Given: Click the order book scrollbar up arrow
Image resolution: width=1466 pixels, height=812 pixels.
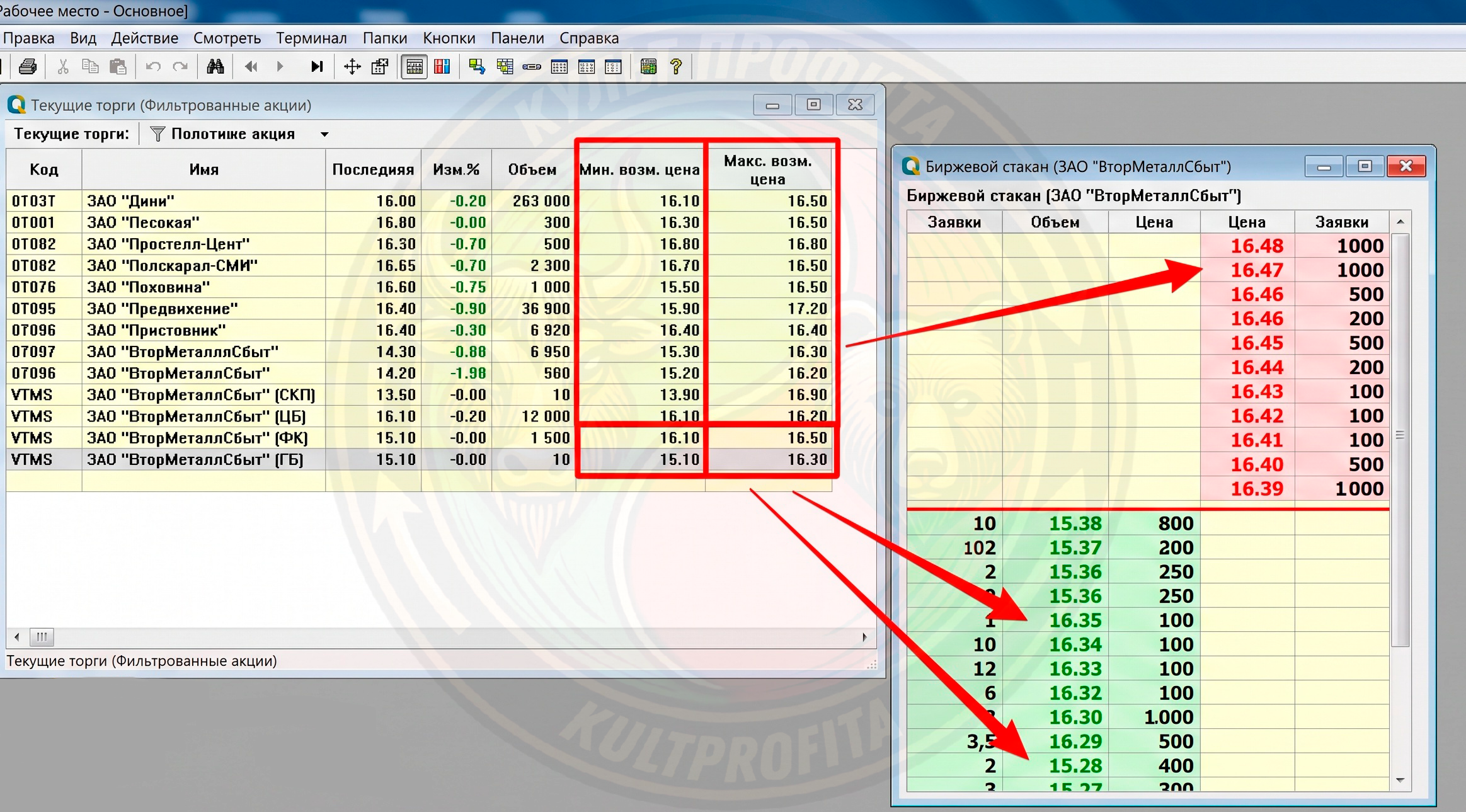Looking at the screenshot, I should tap(1400, 222).
